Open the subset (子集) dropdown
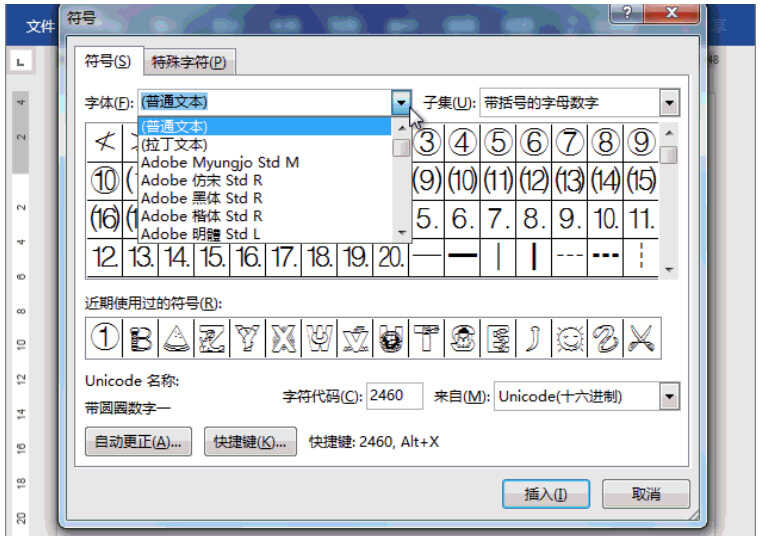 [669, 103]
